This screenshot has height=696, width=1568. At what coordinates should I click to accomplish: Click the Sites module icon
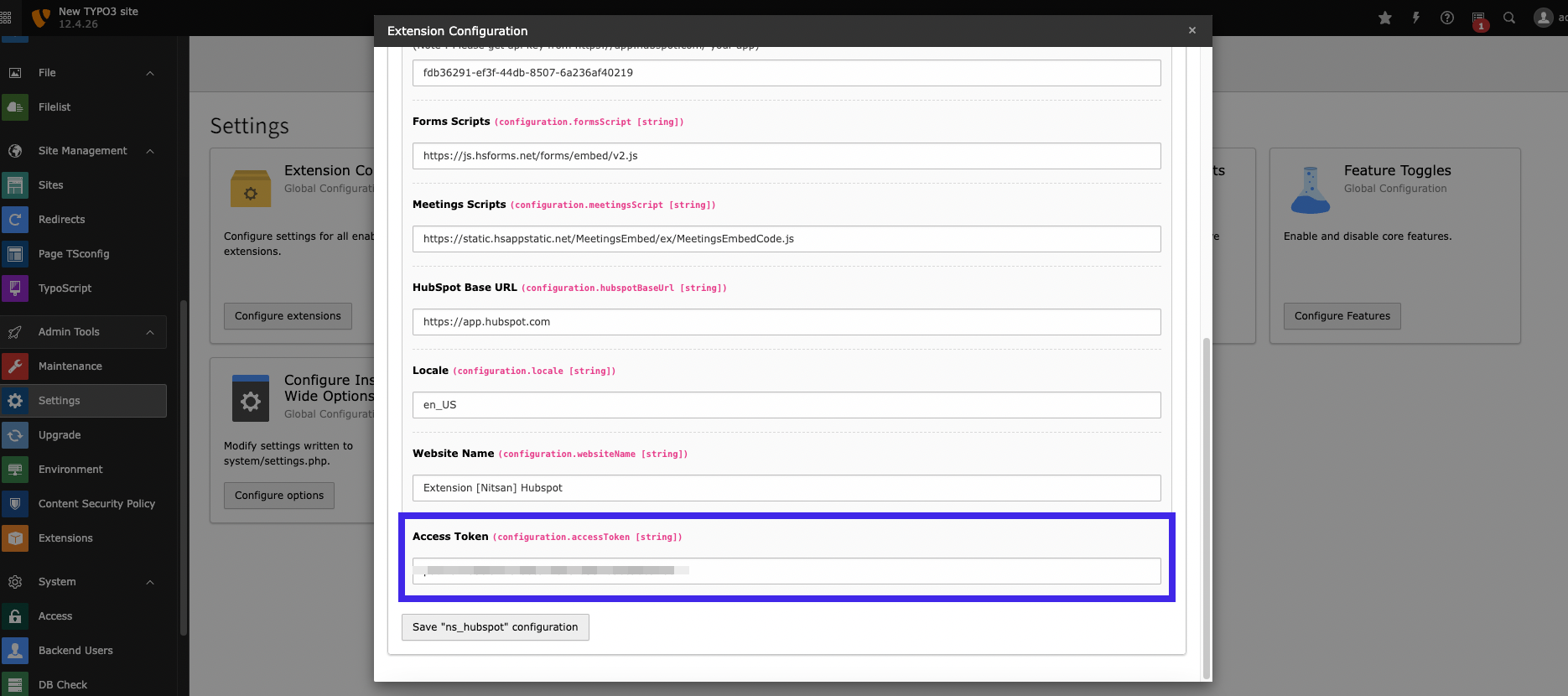point(15,185)
